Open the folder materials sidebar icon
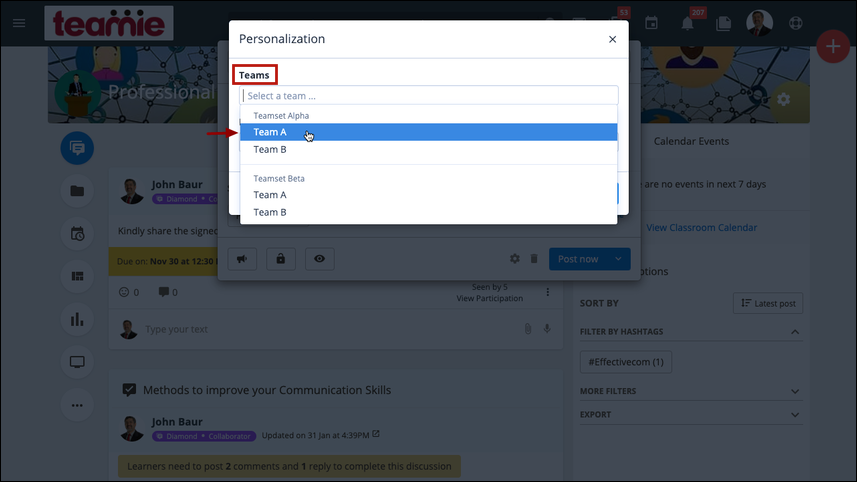Viewport: 857px width, 482px height. click(77, 191)
